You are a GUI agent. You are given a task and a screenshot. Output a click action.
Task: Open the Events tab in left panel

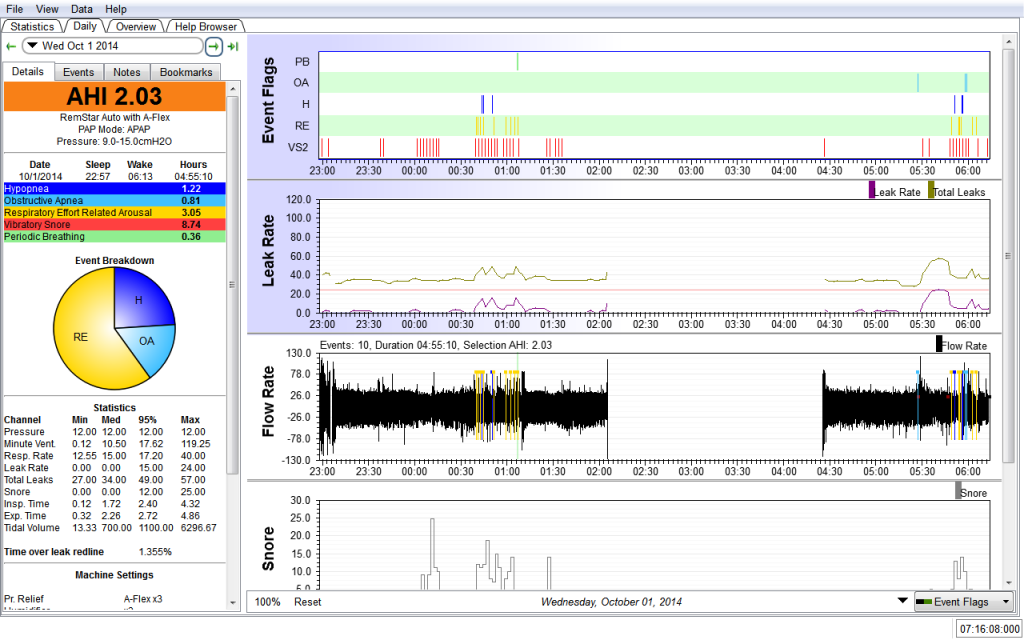pyautogui.click(x=78, y=72)
